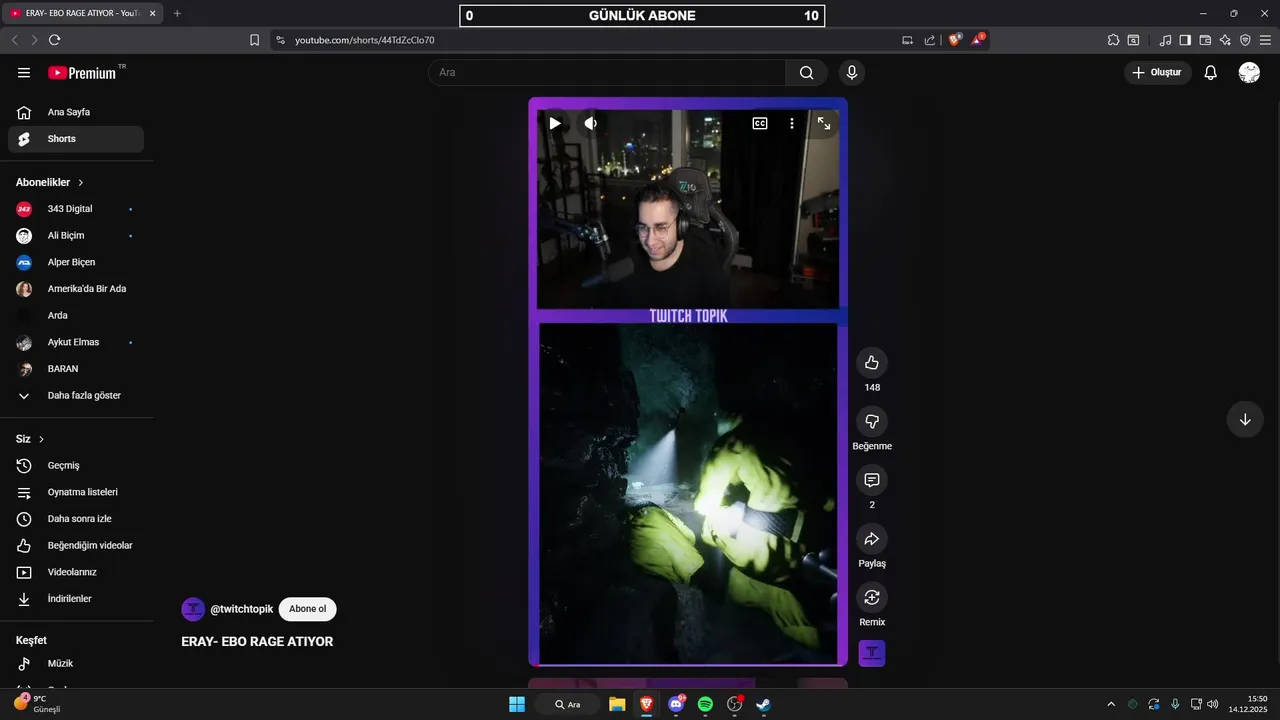This screenshot has width=1280, height=720.
Task: Open Aykut Elmas channel
Action: (x=76, y=342)
